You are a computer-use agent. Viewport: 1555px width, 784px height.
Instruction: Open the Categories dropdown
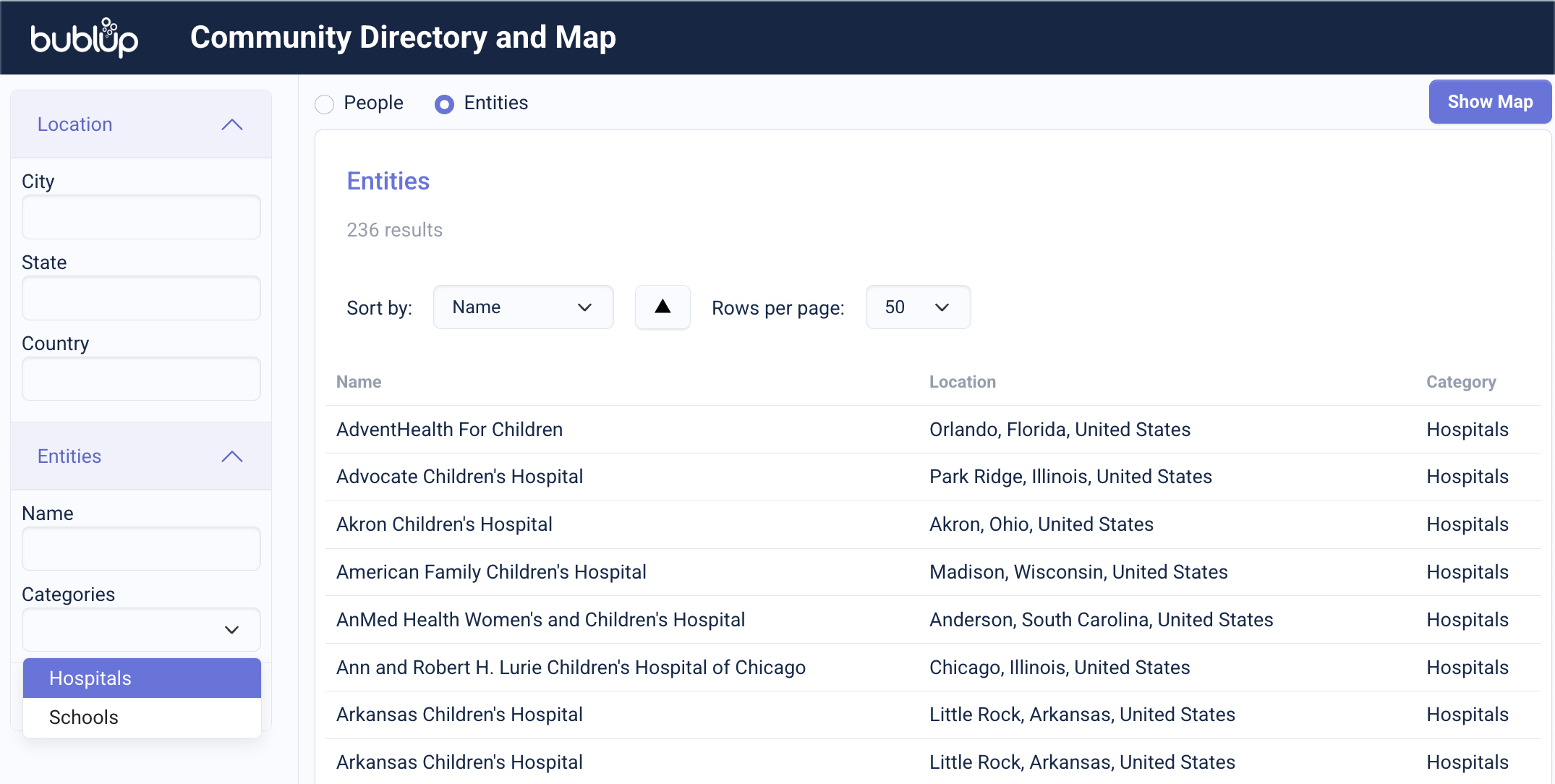point(141,629)
